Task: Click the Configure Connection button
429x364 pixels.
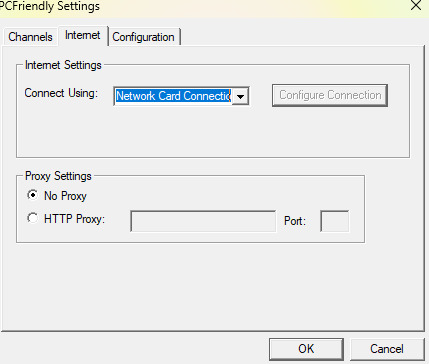Action: click(x=330, y=95)
